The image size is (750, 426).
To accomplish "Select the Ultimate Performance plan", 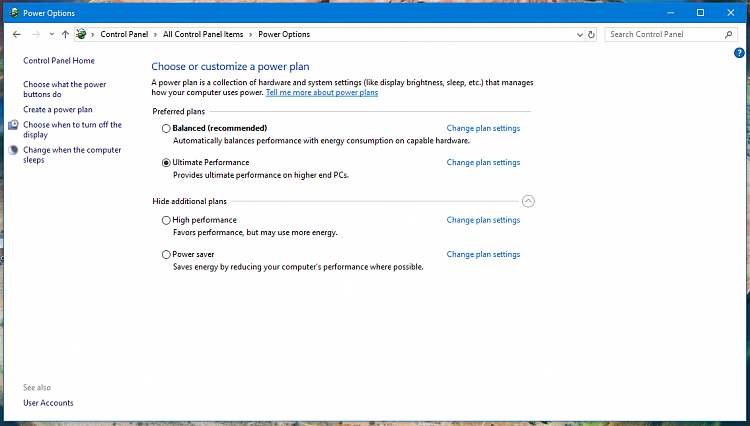I will tap(166, 163).
